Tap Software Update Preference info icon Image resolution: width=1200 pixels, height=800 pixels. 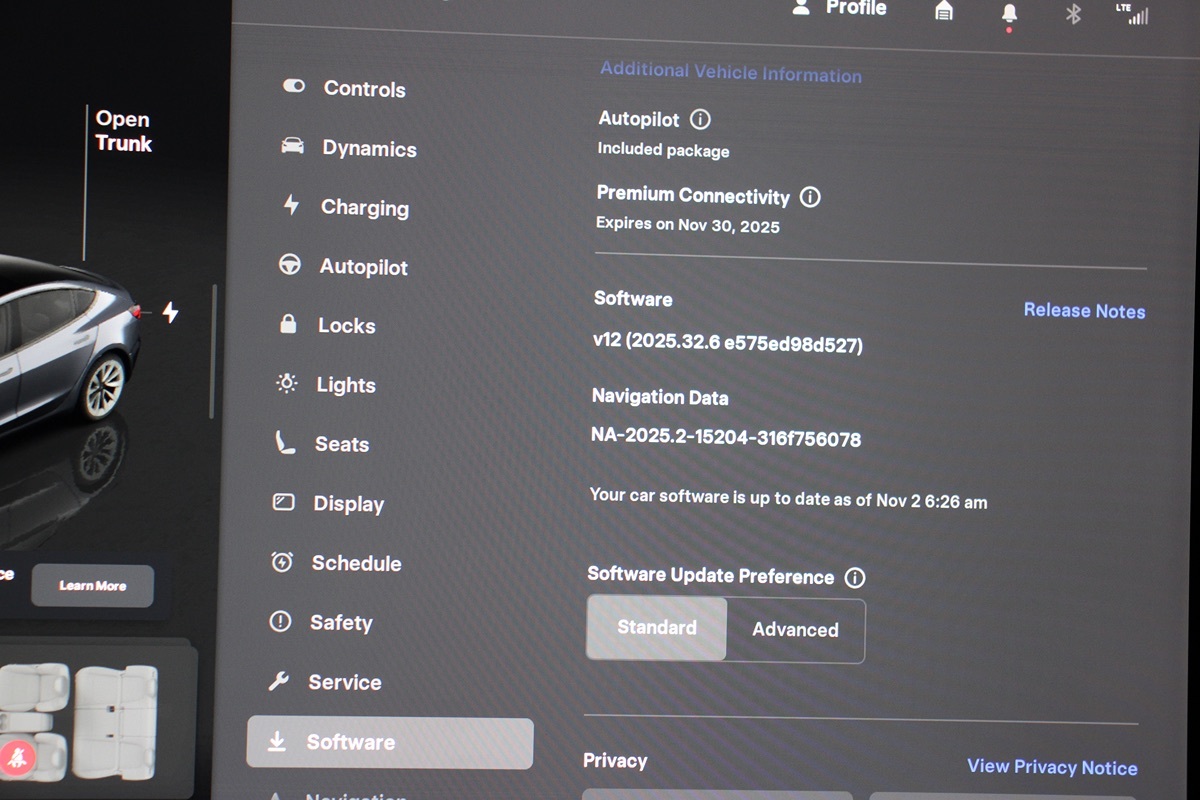point(854,578)
